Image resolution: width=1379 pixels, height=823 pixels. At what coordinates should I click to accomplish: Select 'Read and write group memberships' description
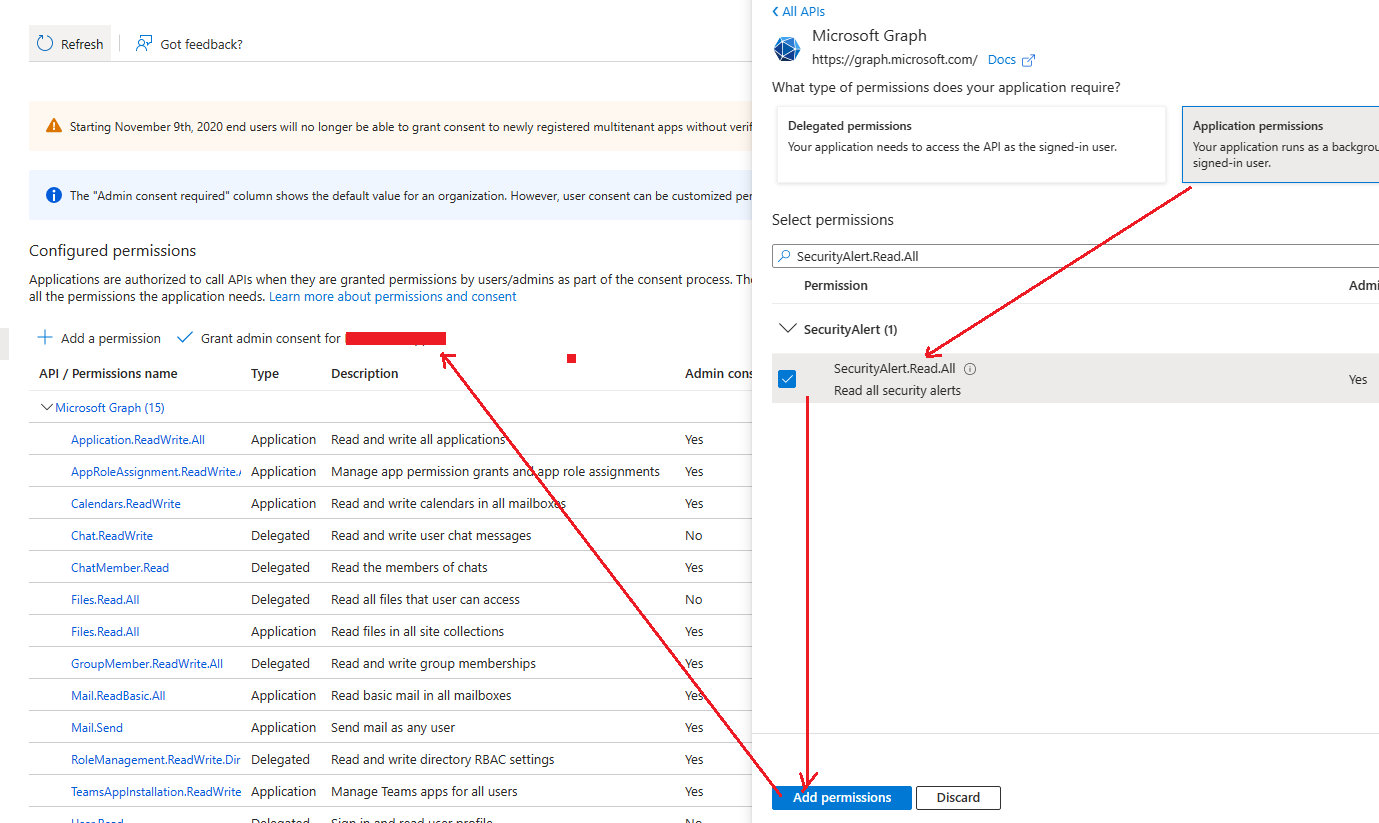(x=433, y=664)
